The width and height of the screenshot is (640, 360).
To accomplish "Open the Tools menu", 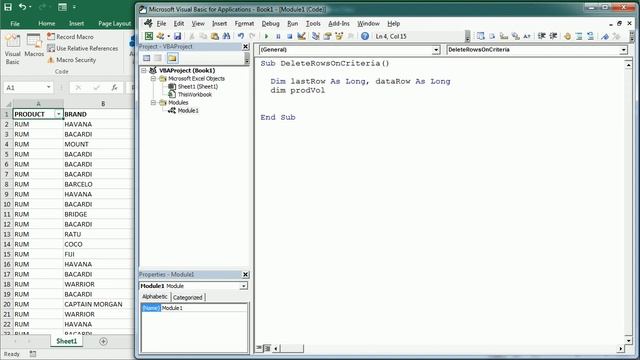I will click(x=313, y=24).
